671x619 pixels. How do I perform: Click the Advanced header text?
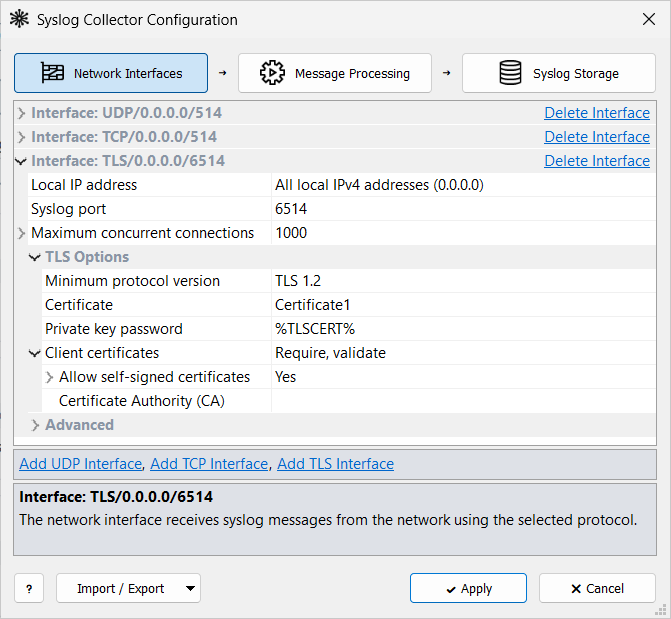click(80, 425)
